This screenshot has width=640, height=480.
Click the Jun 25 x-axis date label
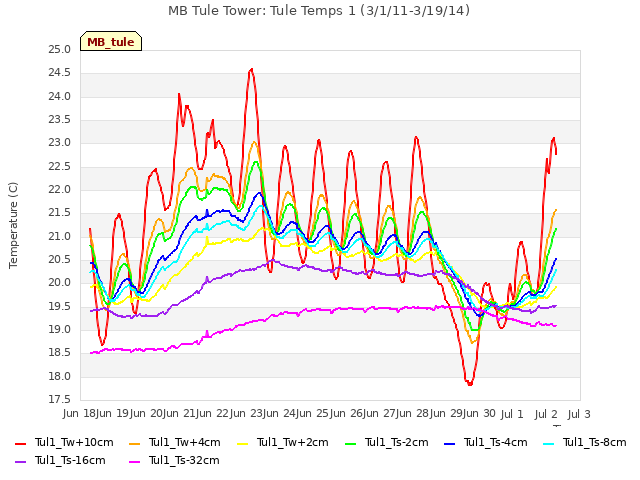tap(313, 414)
